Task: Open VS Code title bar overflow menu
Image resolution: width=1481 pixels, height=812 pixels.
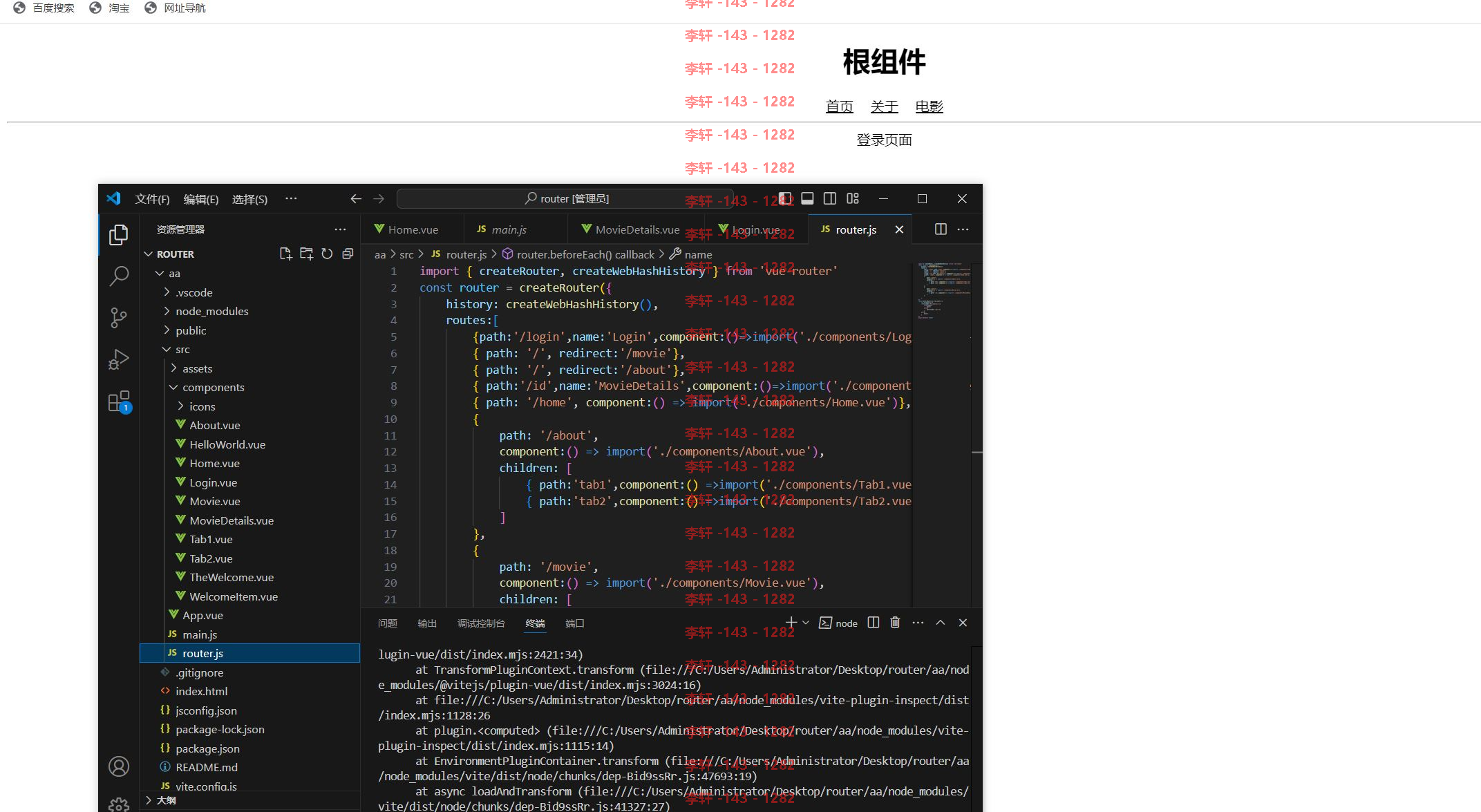Action: coord(291,199)
